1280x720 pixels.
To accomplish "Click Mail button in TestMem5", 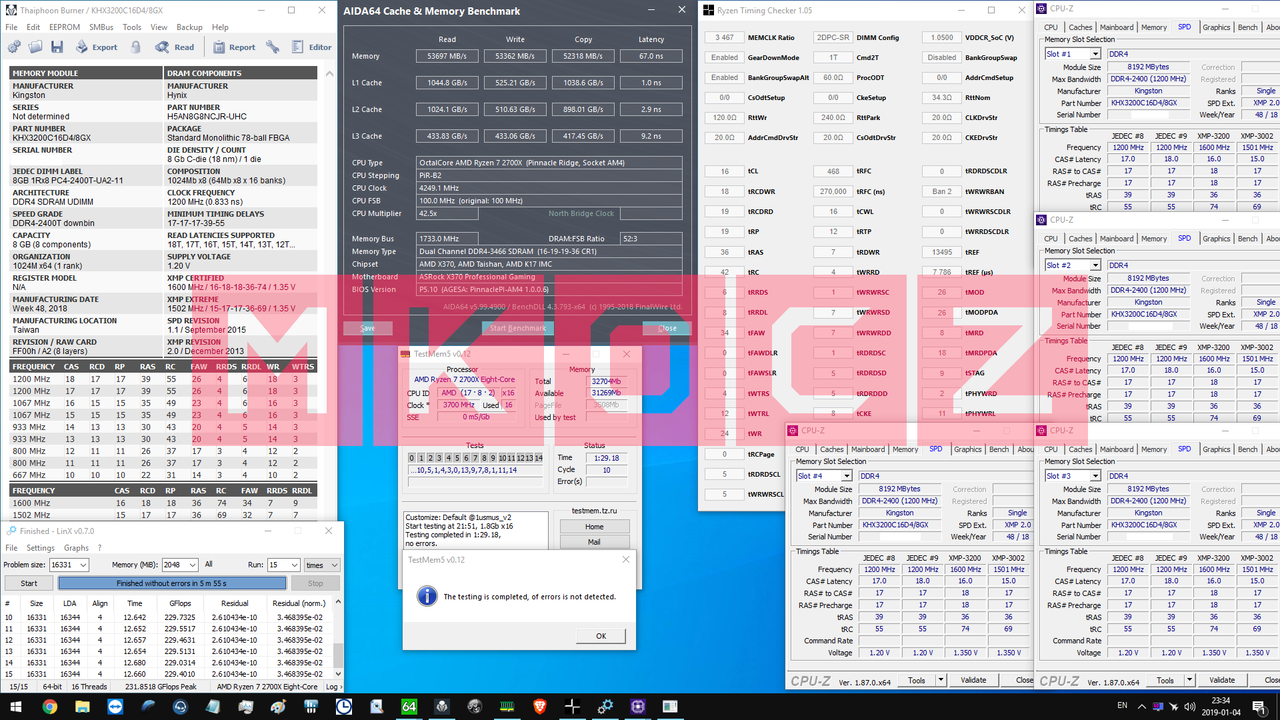I will pyautogui.click(x=594, y=542).
